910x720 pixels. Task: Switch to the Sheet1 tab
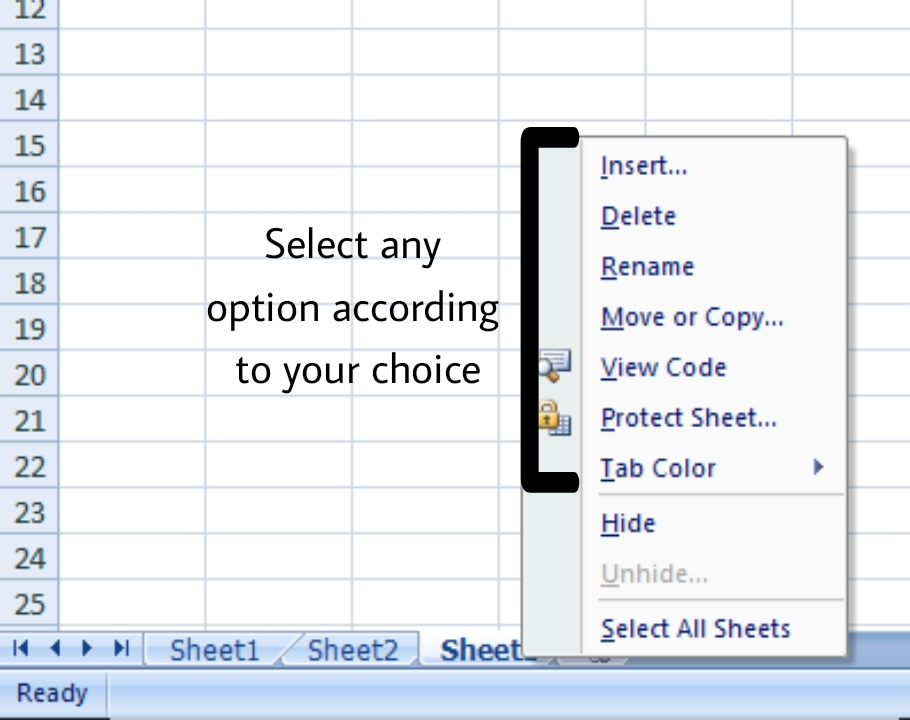(x=214, y=651)
